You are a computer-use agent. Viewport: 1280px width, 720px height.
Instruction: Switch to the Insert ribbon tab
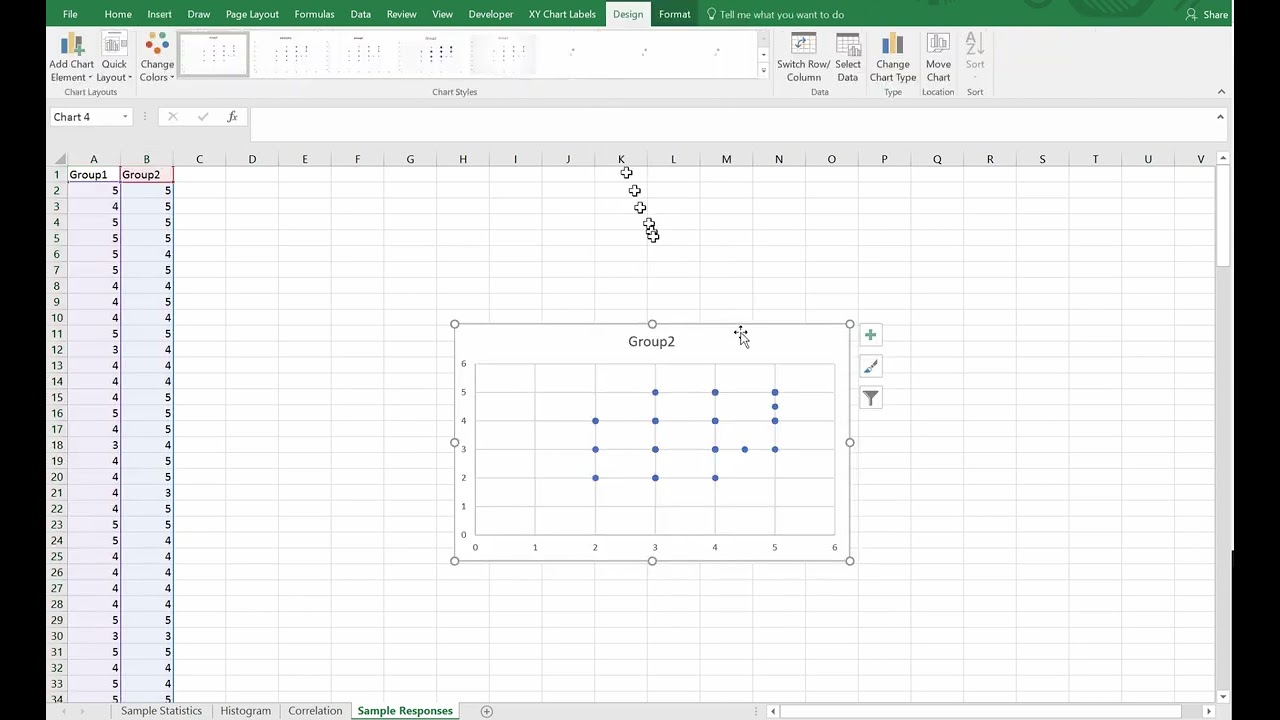click(x=159, y=14)
